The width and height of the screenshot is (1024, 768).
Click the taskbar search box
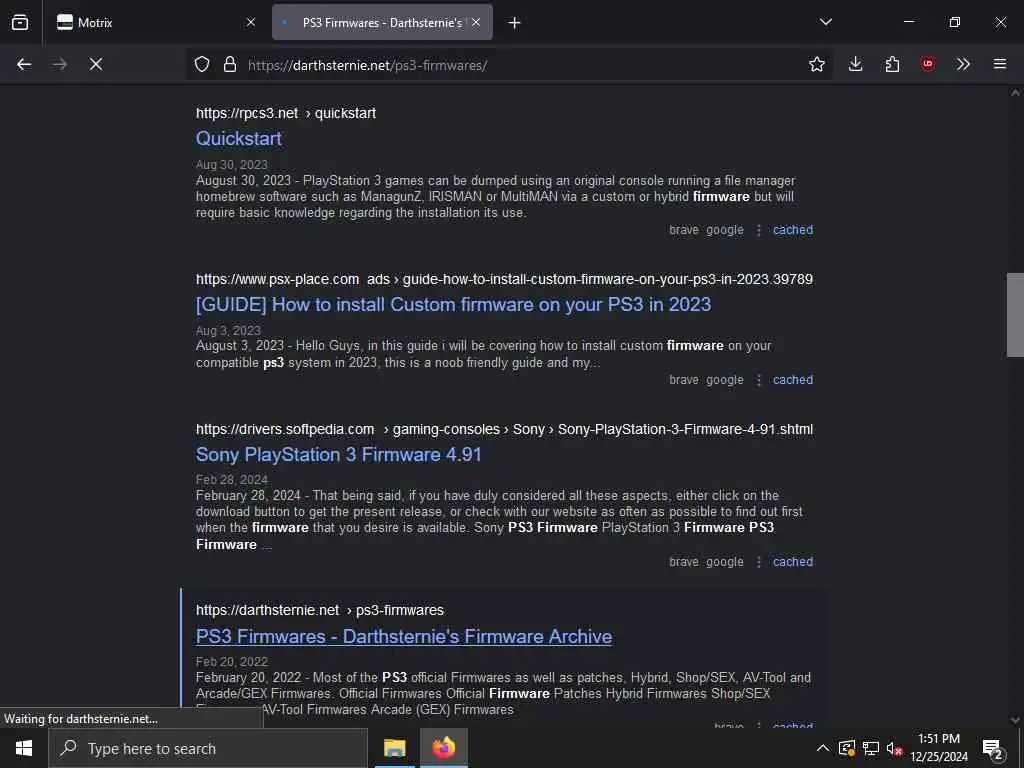[208, 748]
